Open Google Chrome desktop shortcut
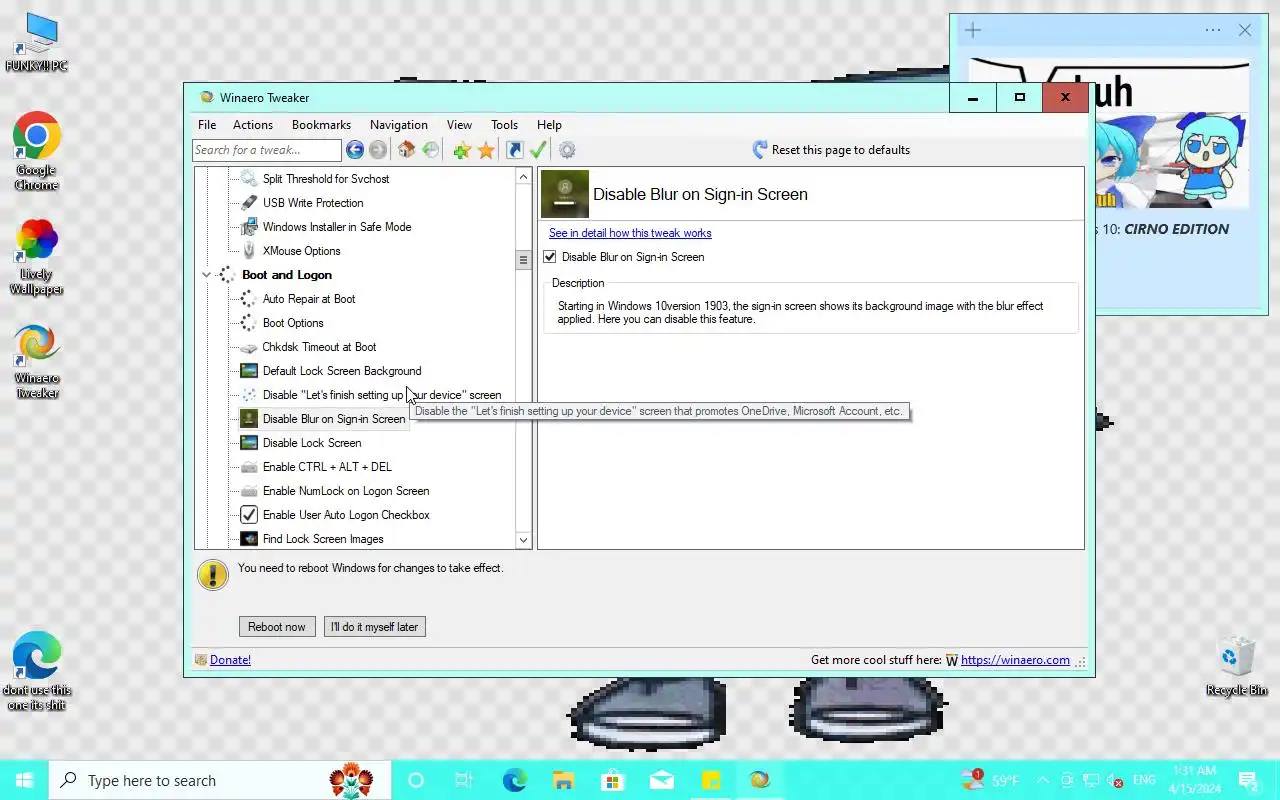 point(37,150)
